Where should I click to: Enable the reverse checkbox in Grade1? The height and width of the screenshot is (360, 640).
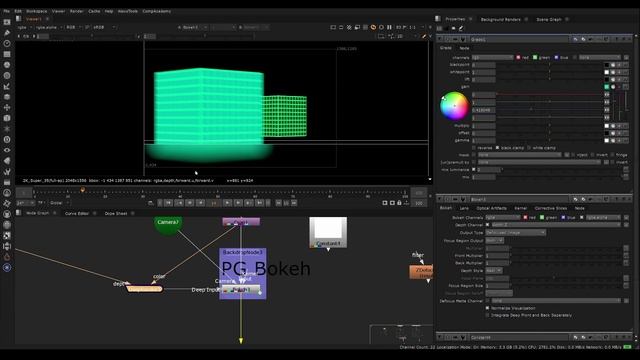click(474, 148)
